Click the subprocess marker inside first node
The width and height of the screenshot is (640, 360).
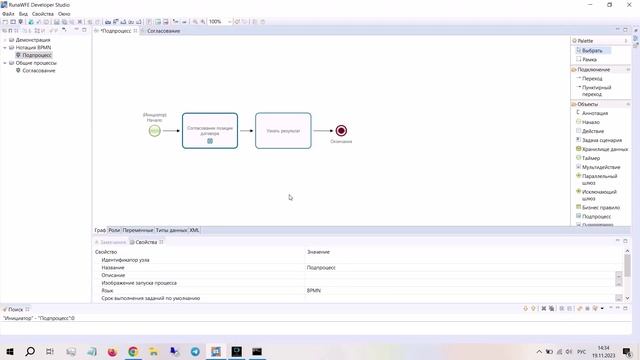(210, 141)
